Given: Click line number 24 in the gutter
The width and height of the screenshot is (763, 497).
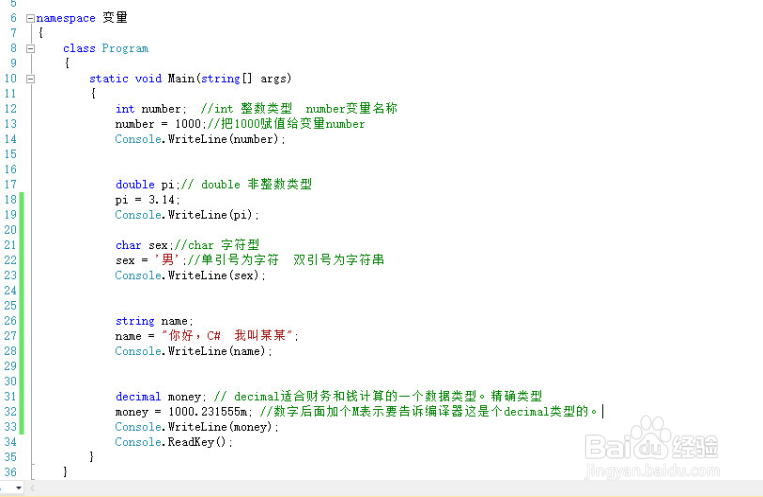Looking at the screenshot, I should [x=10, y=291].
